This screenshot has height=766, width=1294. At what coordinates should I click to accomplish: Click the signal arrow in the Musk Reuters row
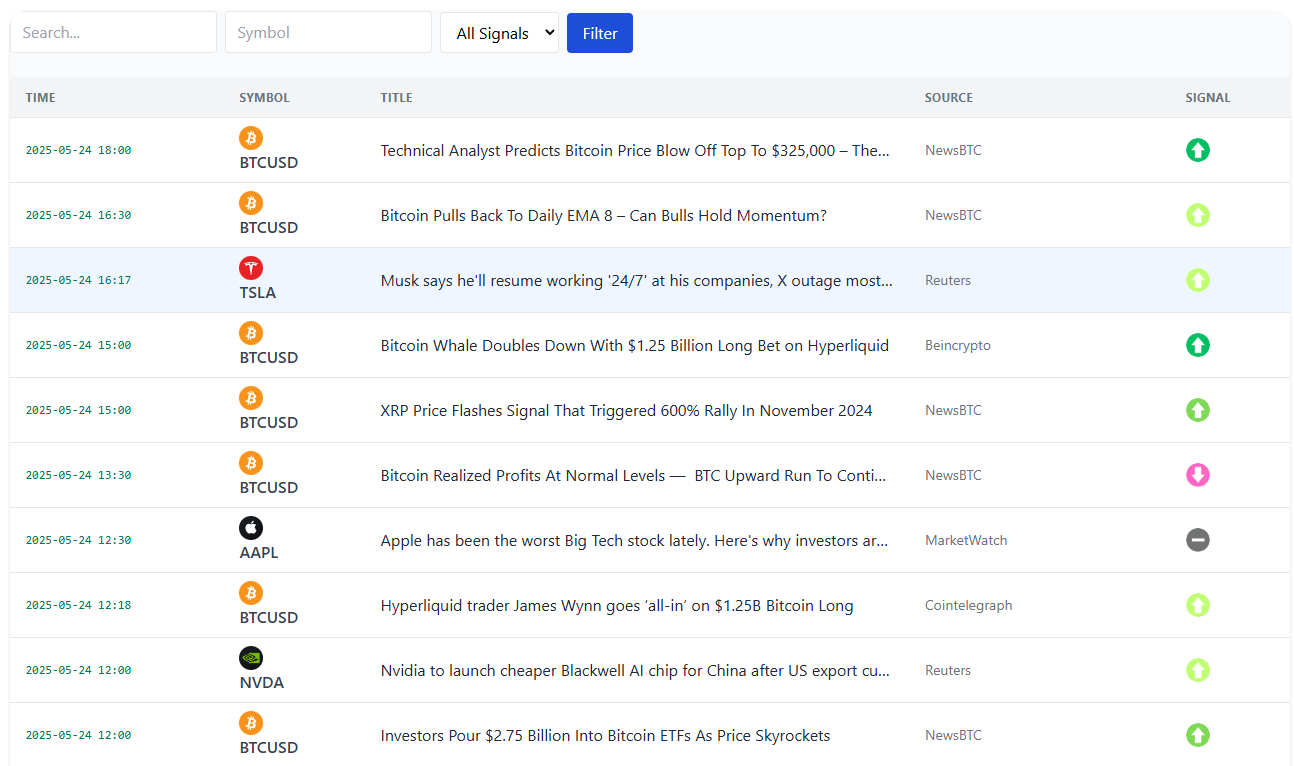[1198, 280]
